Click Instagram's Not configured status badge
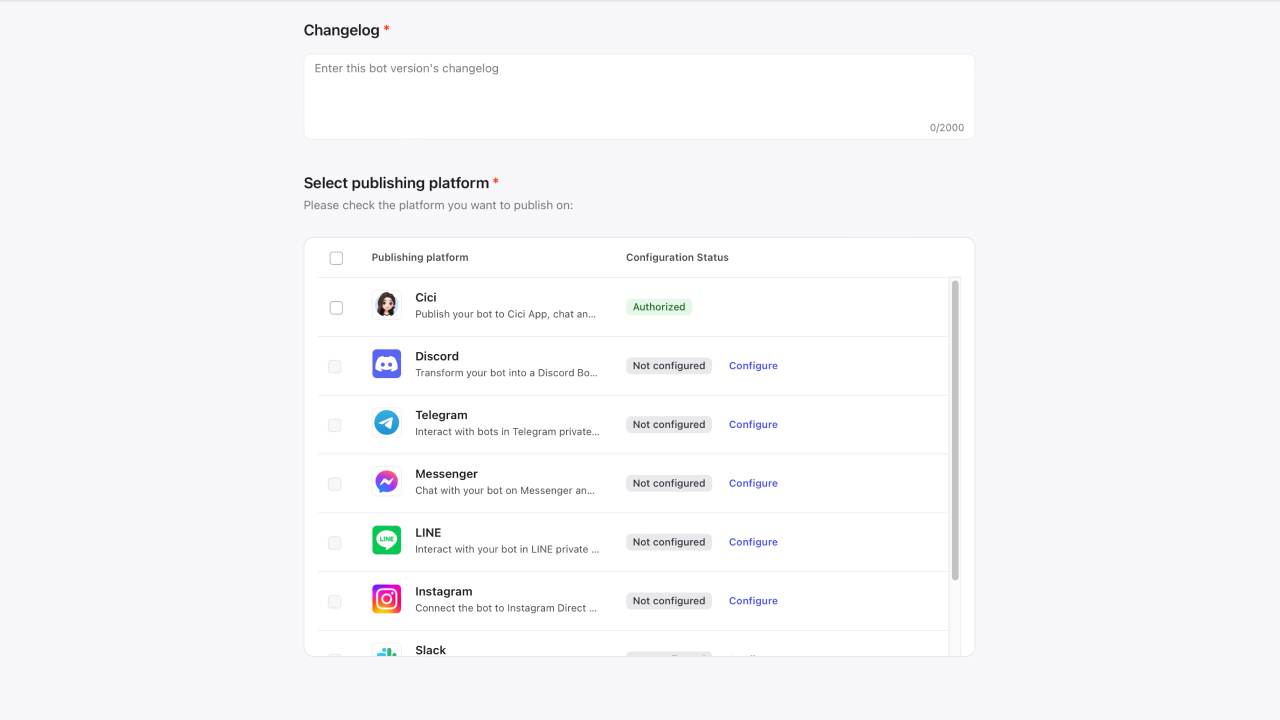The width and height of the screenshot is (1280, 720). [669, 601]
